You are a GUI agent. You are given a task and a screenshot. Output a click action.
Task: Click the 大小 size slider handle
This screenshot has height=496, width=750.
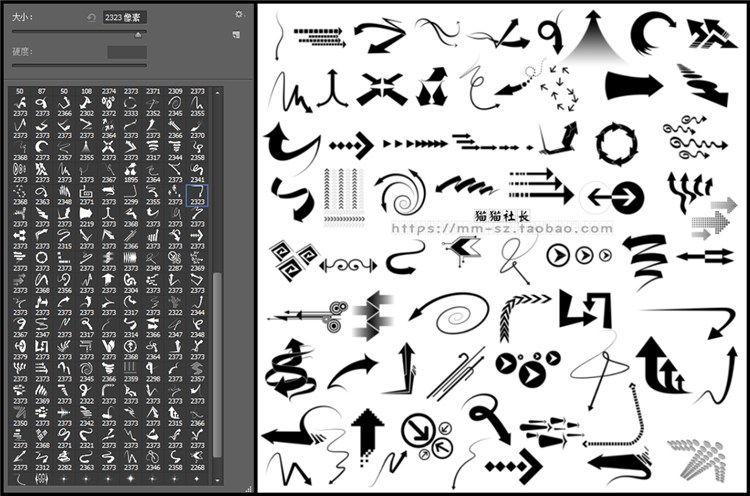(x=138, y=34)
